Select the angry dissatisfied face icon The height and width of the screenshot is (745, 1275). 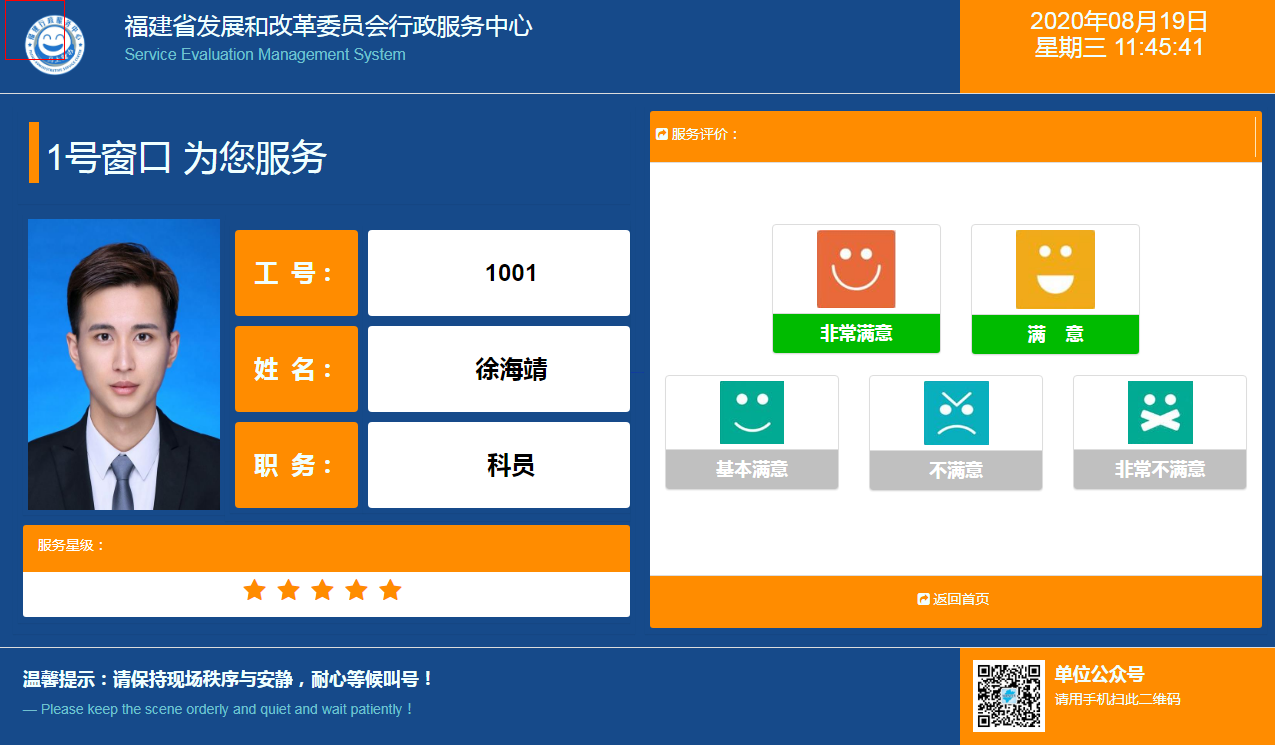(955, 412)
